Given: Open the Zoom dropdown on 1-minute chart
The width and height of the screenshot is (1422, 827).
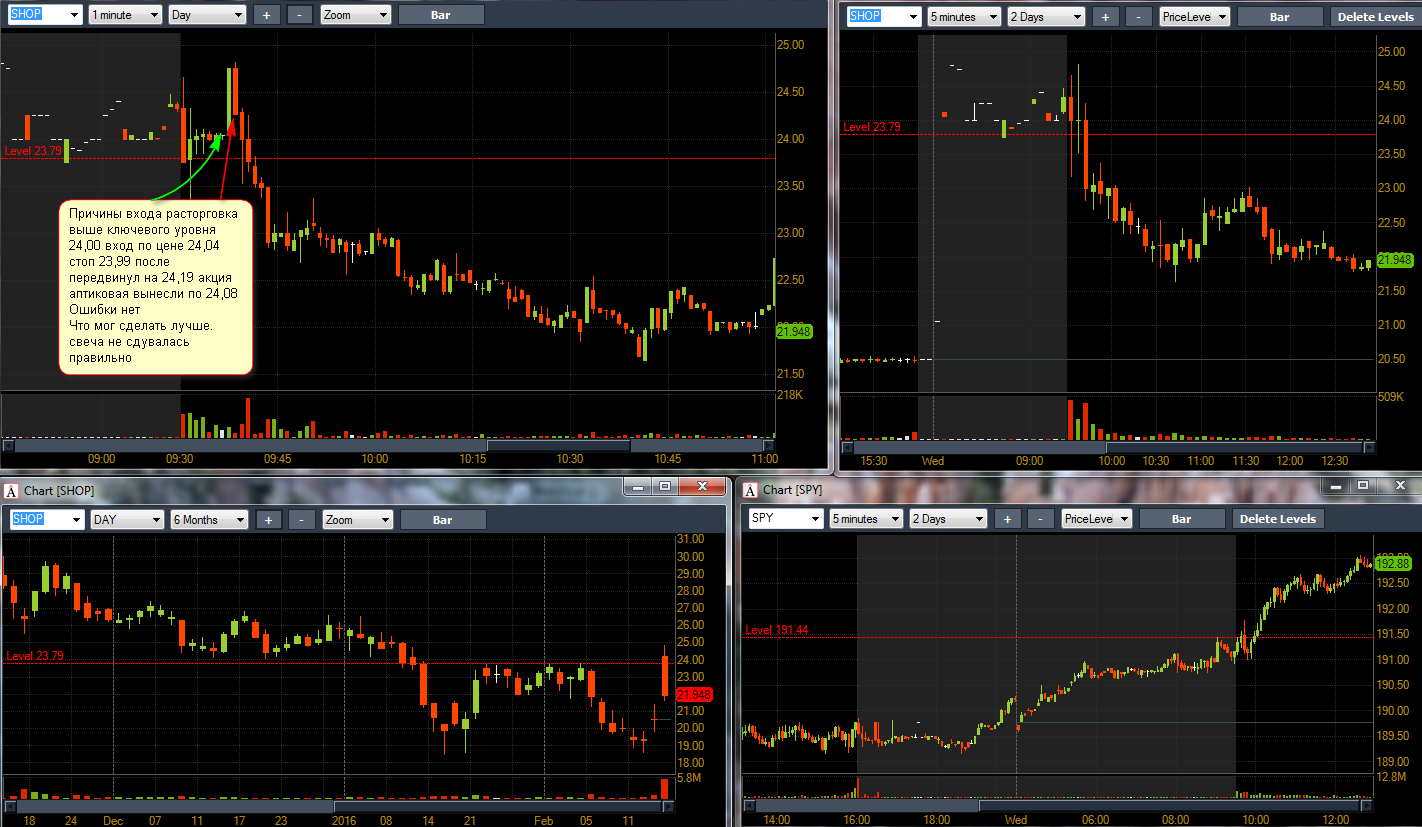Looking at the screenshot, I should pos(356,15).
